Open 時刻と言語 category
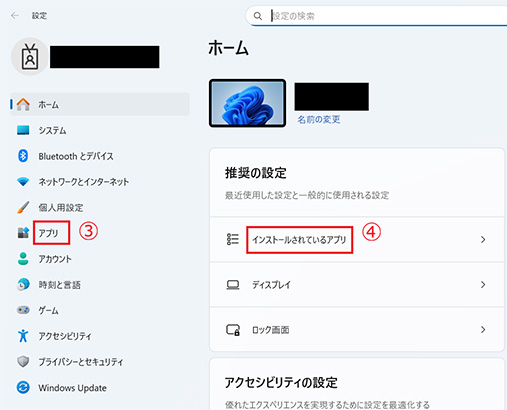Viewport: 507px width, 410px height. [100, 284]
